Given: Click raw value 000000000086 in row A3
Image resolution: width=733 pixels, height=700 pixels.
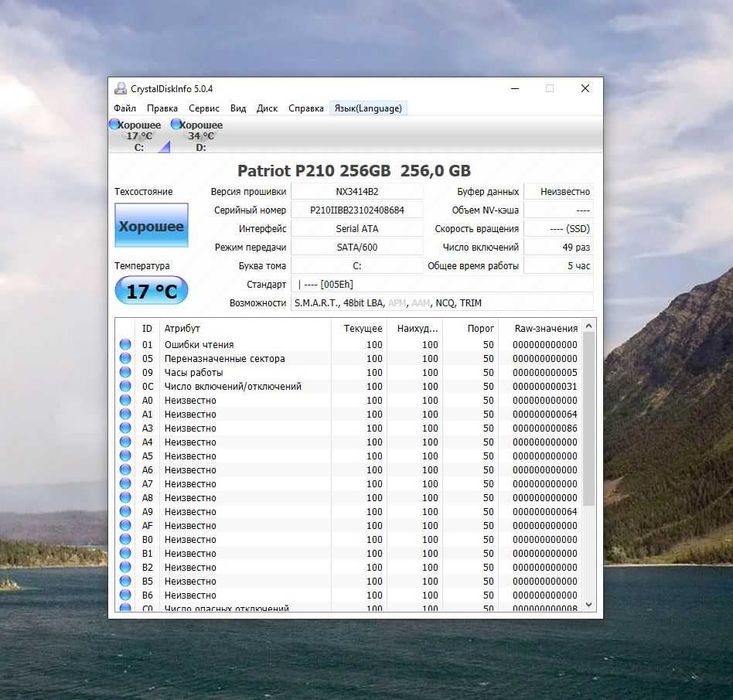Looking at the screenshot, I should point(545,428).
